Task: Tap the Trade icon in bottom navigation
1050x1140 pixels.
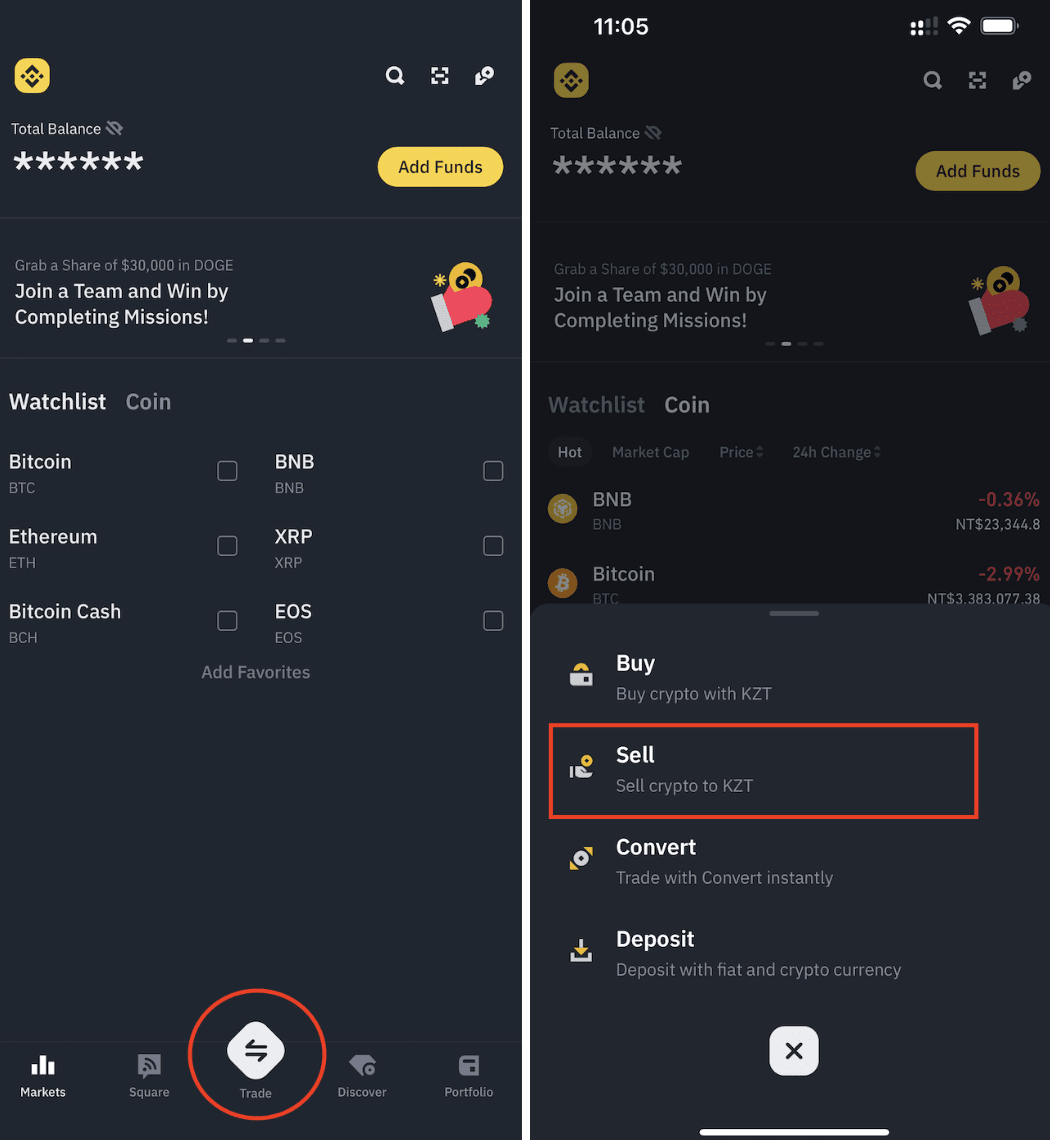Action: 255,1051
